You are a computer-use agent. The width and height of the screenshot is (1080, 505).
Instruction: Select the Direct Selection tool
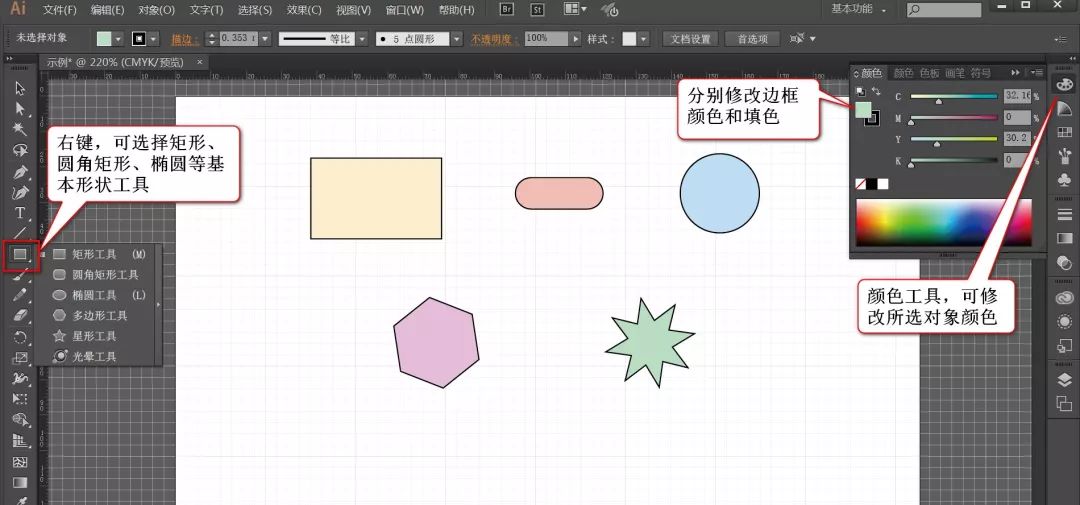pyautogui.click(x=20, y=109)
